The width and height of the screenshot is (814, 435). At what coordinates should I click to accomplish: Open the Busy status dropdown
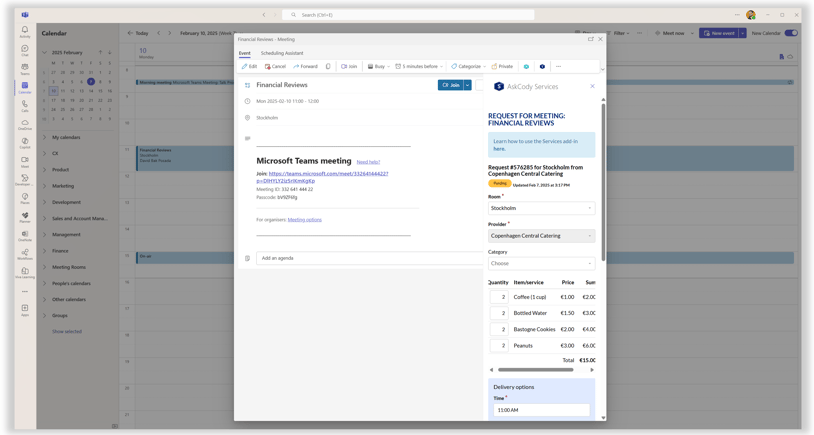pos(378,66)
